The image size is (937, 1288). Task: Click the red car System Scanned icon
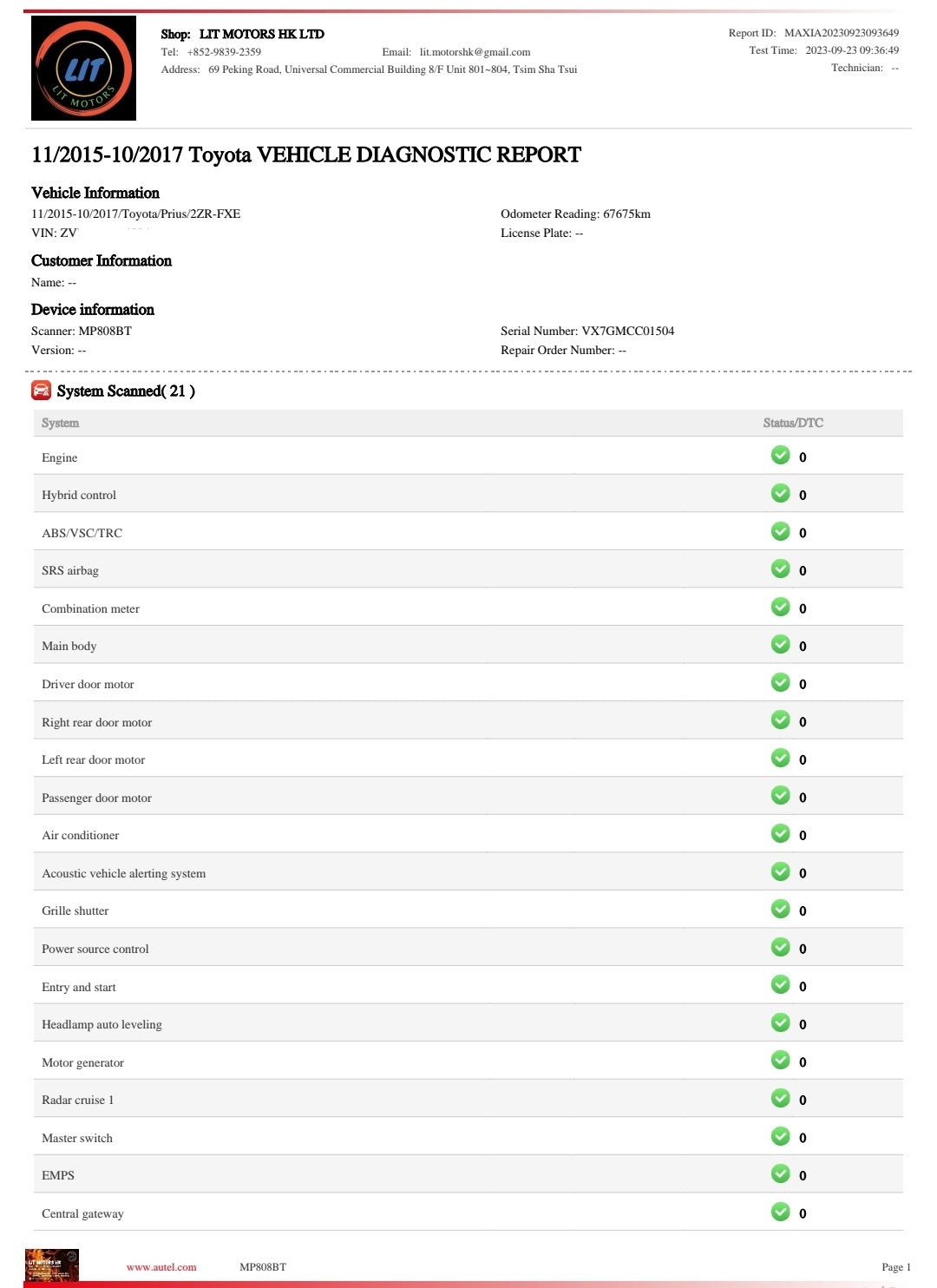pos(41,391)
